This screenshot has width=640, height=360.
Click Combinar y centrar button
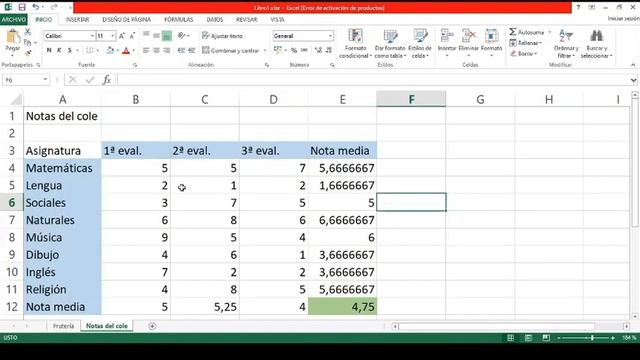pos(231,50)
